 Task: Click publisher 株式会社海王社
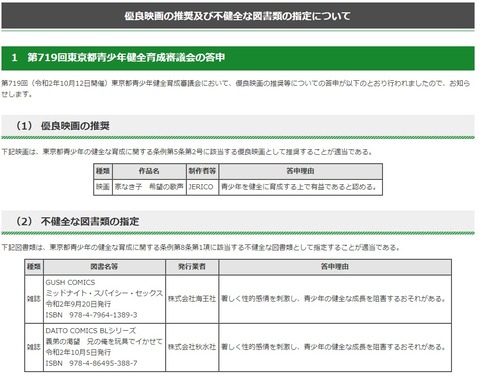pos(192,299)
